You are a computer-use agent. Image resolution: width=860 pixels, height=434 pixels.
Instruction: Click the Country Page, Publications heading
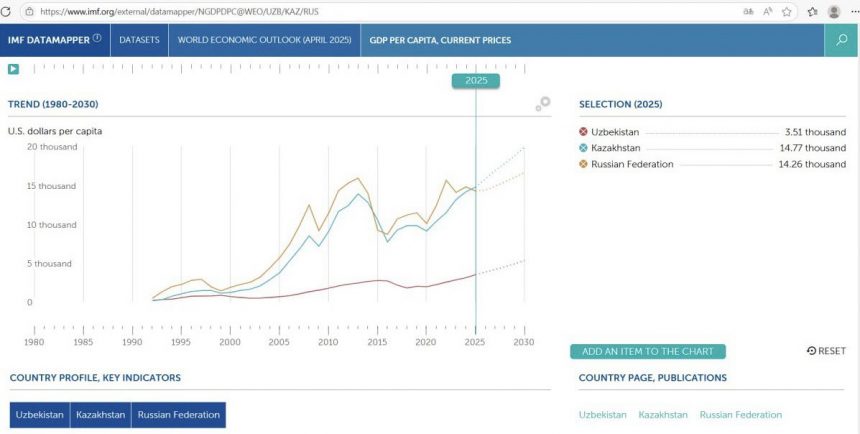coord(653,377)
